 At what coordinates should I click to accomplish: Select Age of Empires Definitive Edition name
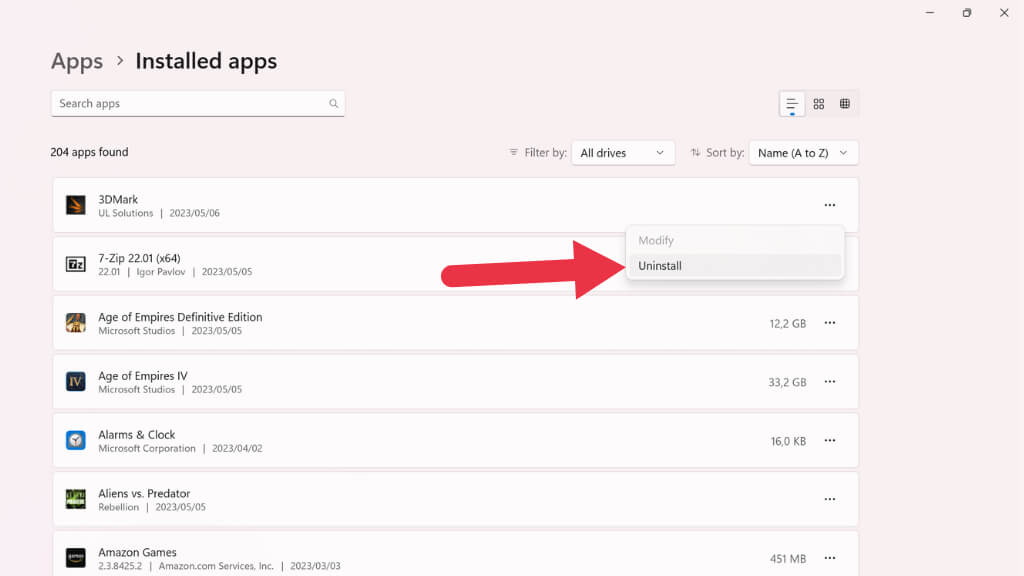[x=180, y=317]
